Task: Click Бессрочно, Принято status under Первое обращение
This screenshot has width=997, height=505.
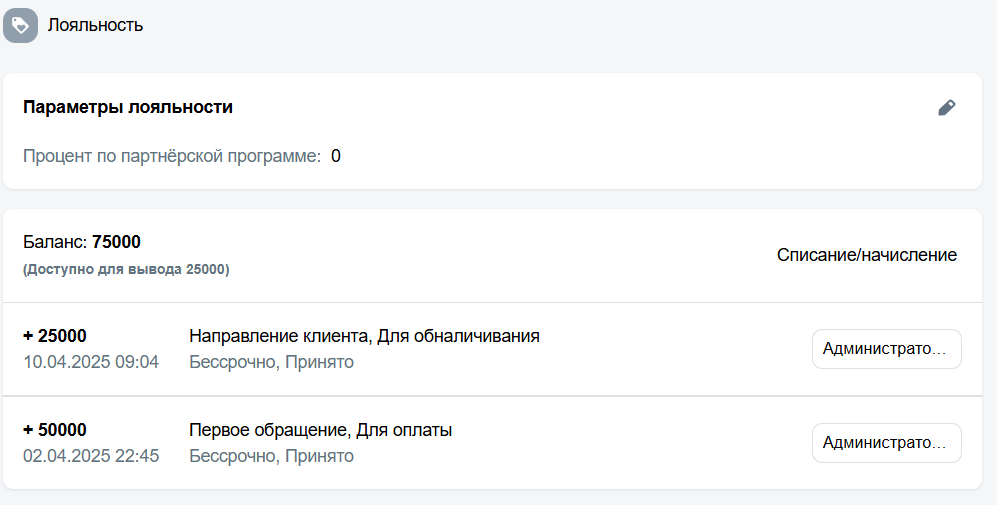Action: [272, 457]
